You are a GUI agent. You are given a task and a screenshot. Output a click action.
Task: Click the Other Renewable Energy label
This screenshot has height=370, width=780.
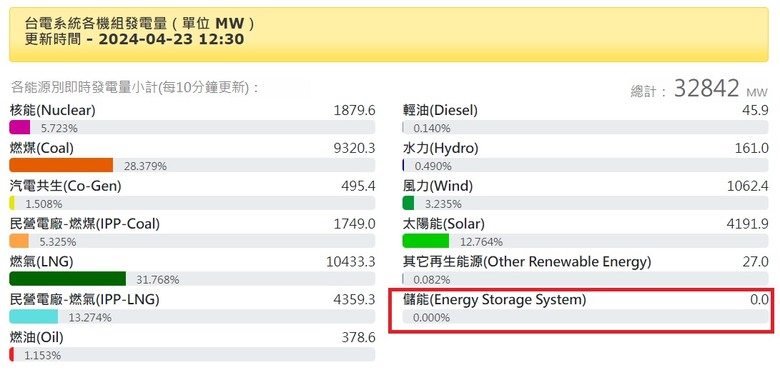tap(527, 262)
